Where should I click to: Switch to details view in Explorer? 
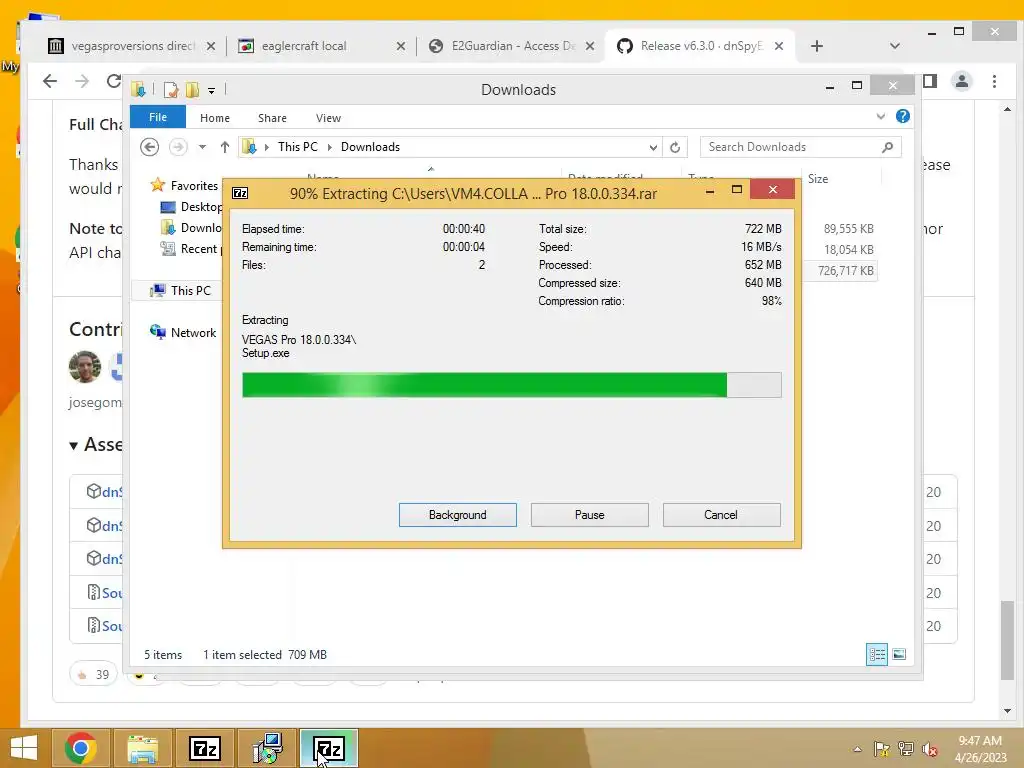[x=876, y=654]
